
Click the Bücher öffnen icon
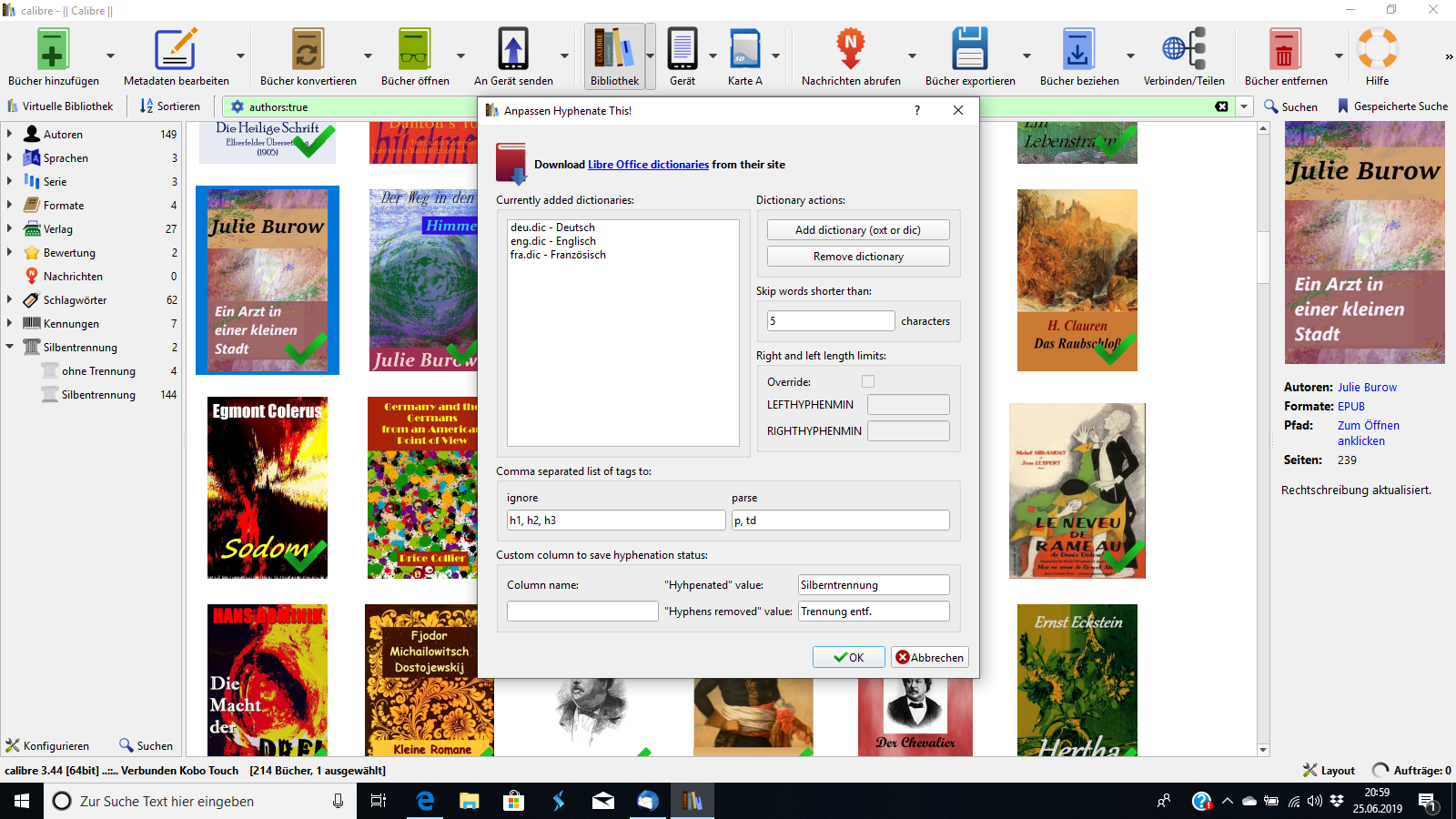tap(415, 49)
